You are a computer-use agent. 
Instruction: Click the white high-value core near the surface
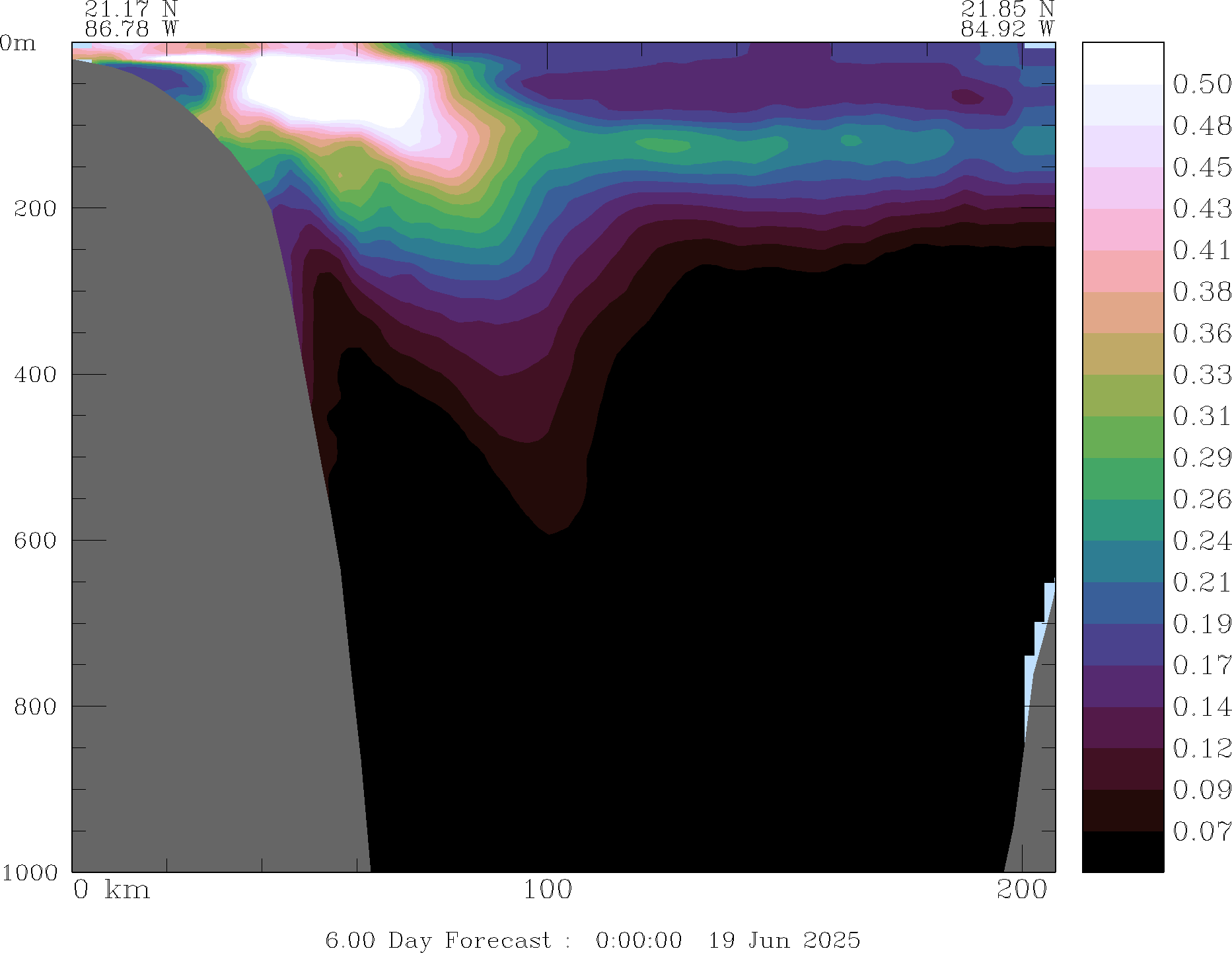pyautogui.click(x=330, y=89)
